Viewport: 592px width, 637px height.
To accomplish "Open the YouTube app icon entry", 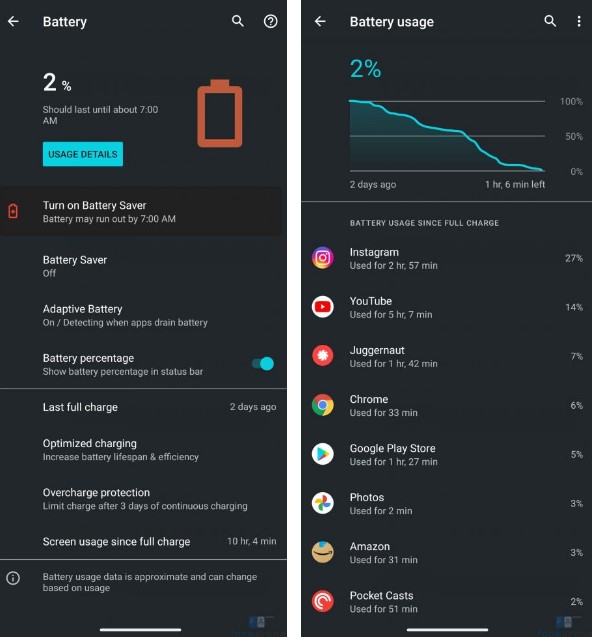I will (323, 307).
